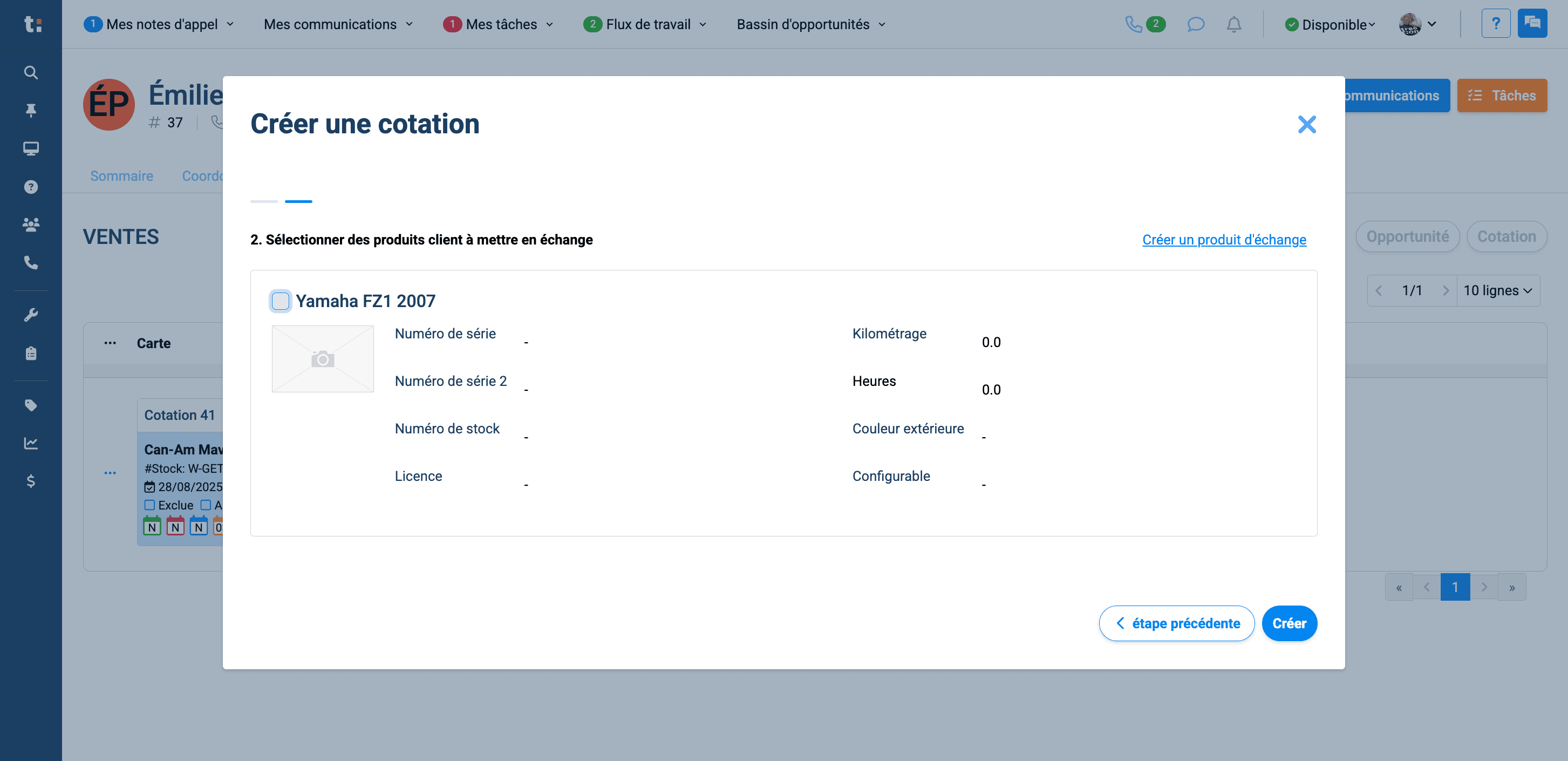Toggle the checkbox right of Exclue
The height and width of the screenshot is (761, 1568).
[206, 505]
